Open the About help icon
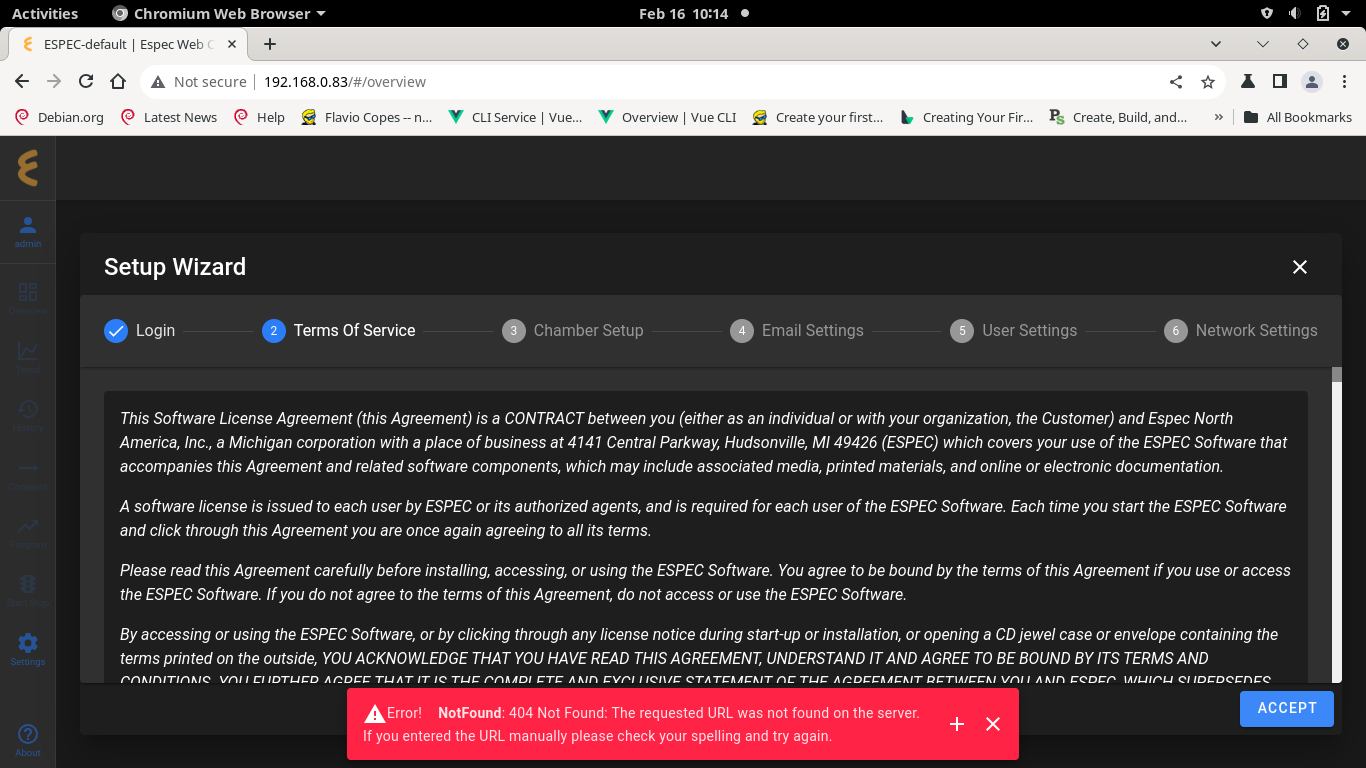 28,740
